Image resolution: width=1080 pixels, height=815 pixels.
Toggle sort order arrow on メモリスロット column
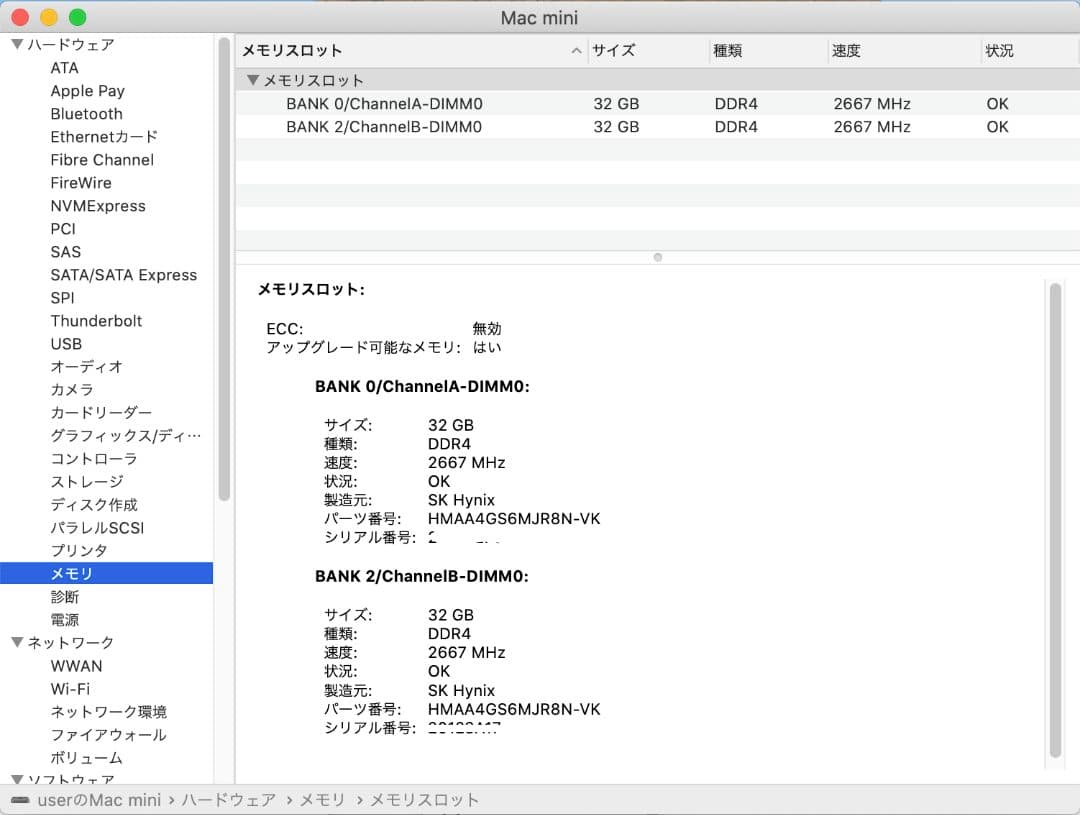576,51
